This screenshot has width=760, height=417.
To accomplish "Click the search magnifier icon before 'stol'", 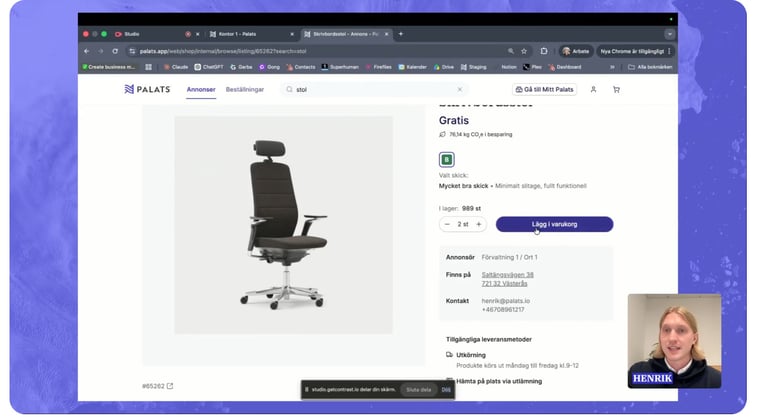I will pyautogui.click(x=289, y=90).
